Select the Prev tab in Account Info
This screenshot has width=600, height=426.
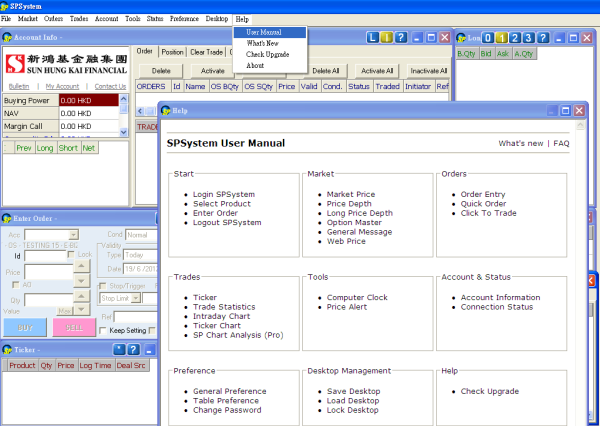[x=24, y=148]
